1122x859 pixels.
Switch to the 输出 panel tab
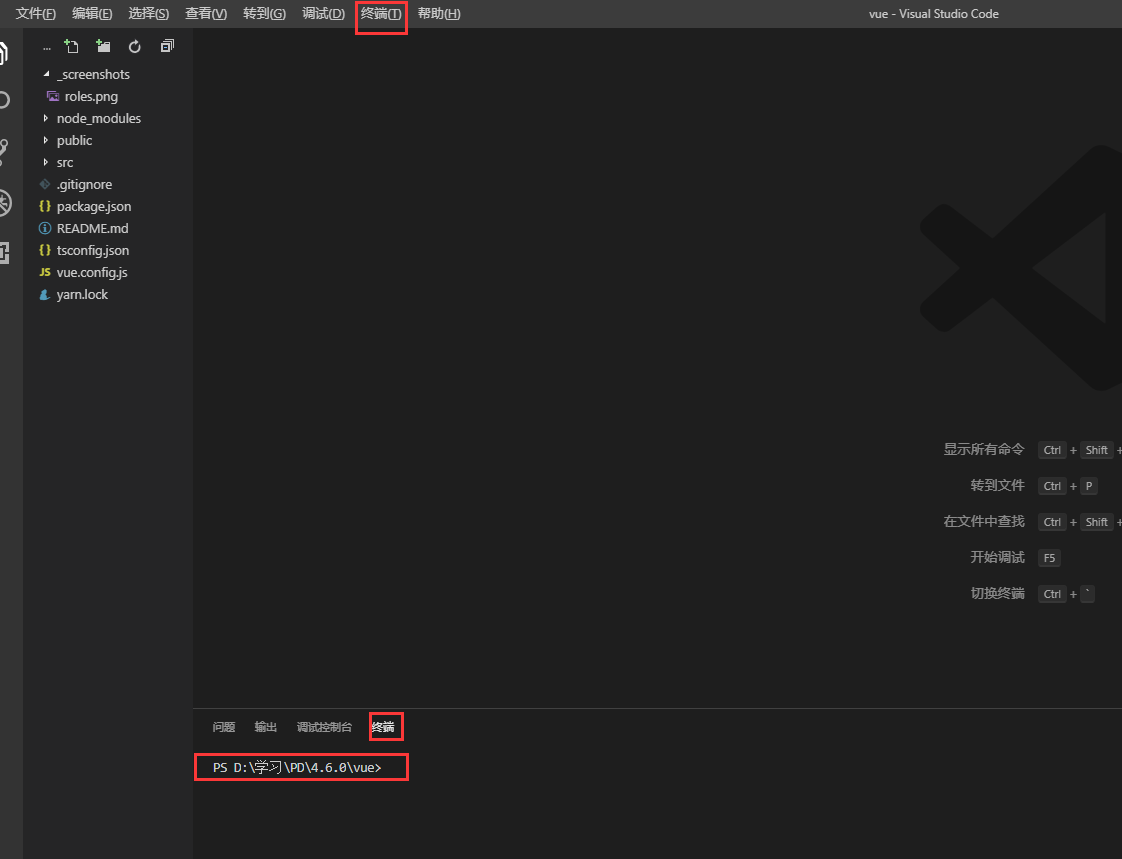(x=265, y=727)
